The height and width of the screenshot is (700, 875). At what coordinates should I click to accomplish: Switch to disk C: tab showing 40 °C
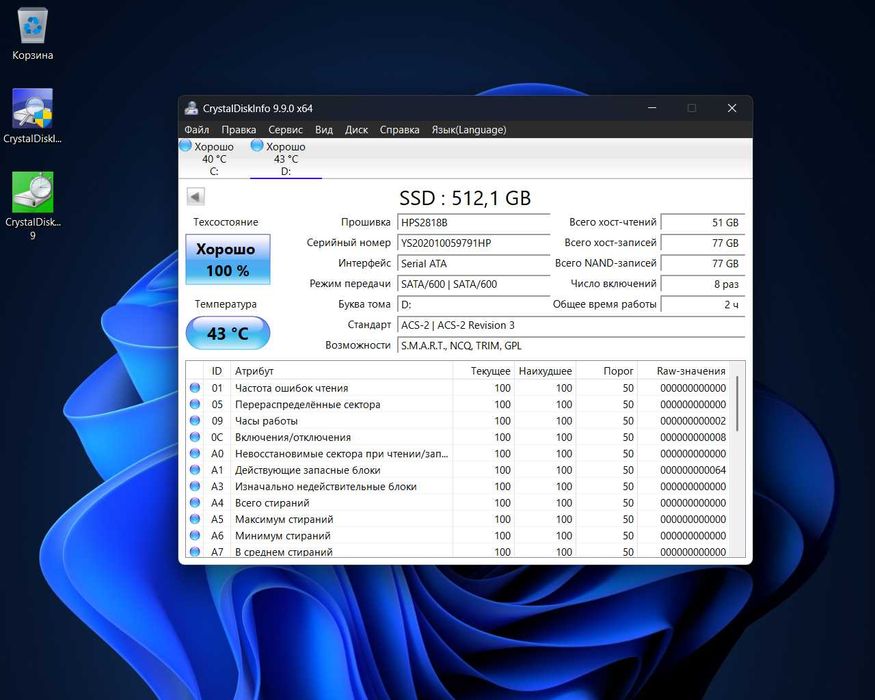(214, 159)
